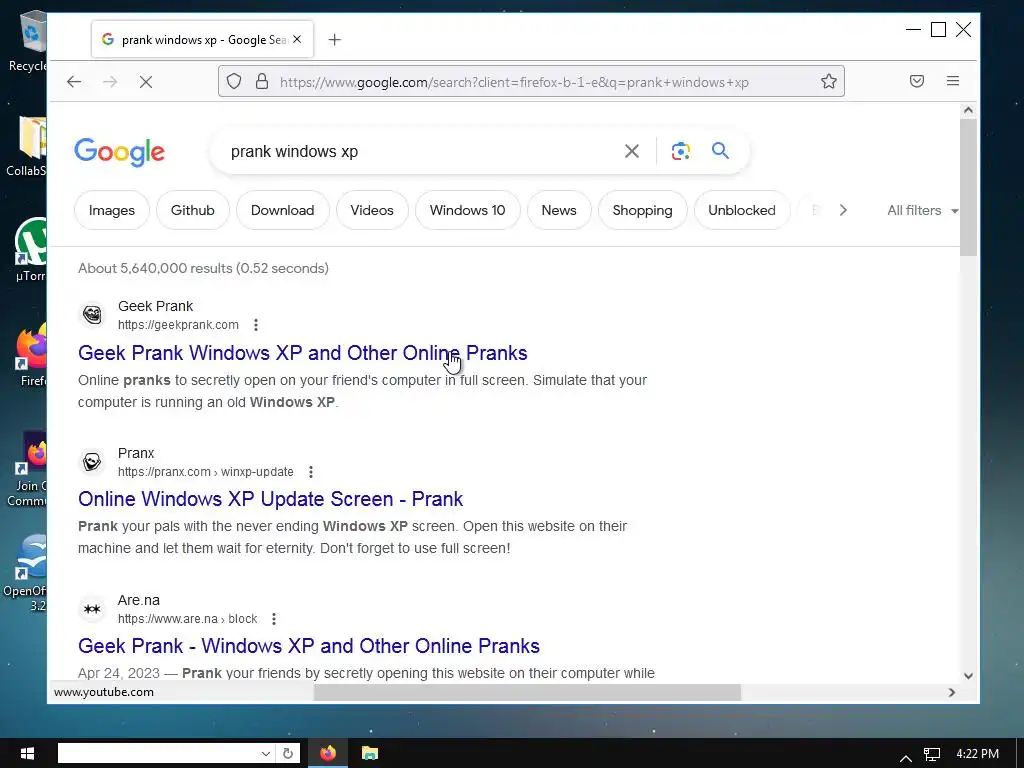Expand the All filters dropdown
Viewport: 1024px width, 768px height.
tap(922, 210)
